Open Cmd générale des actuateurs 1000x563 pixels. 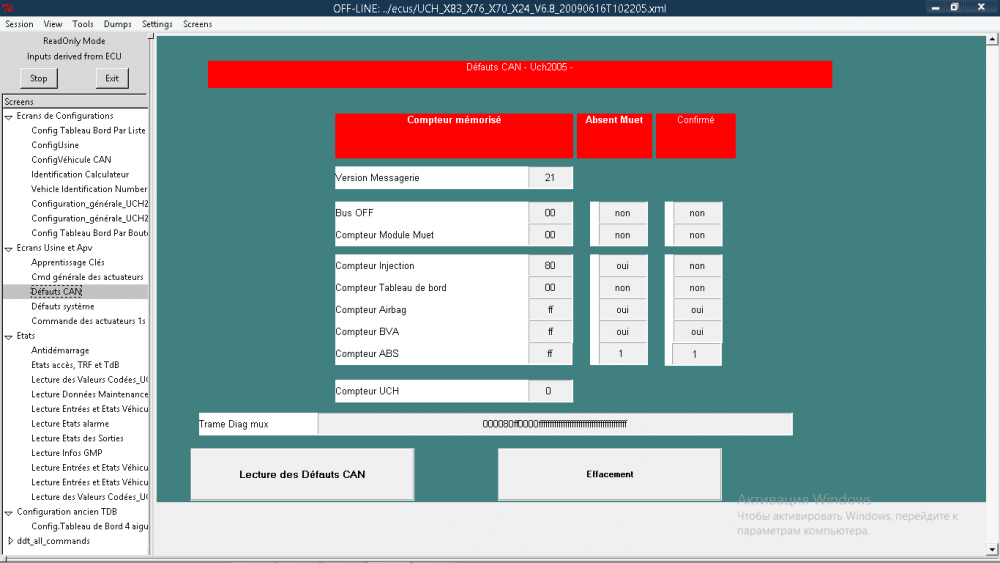tap(87, 277)
